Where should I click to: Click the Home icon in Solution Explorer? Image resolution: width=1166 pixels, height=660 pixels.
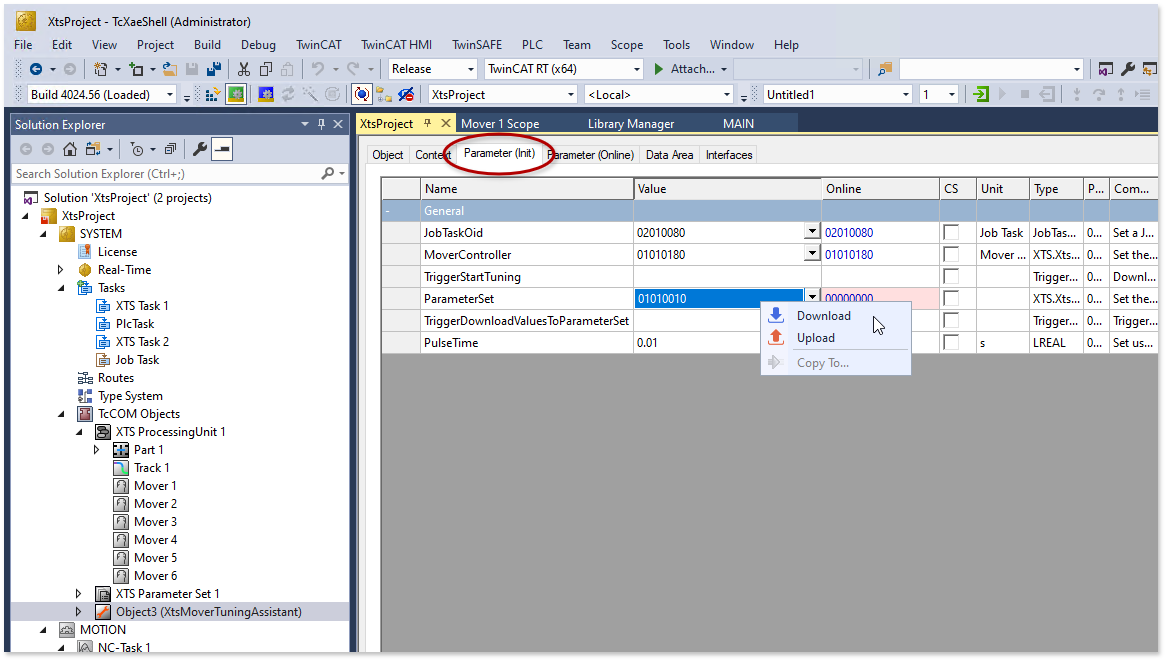point(70,149)
